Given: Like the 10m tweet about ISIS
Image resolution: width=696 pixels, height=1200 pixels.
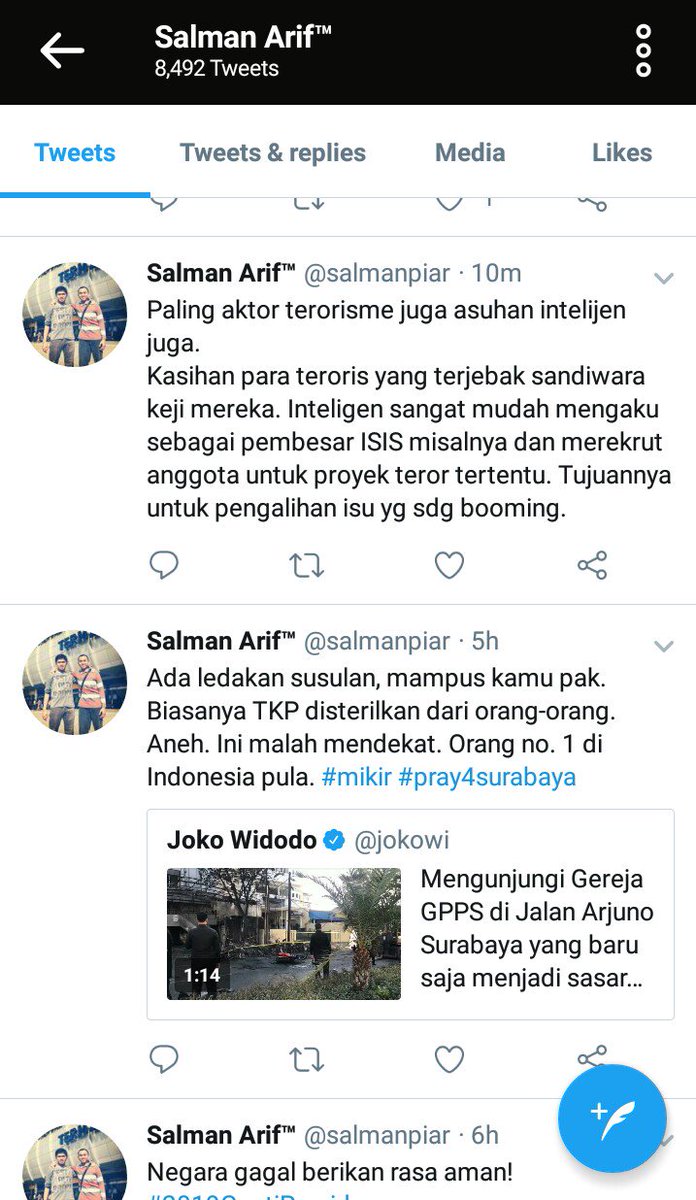Looking at the screenshot, I should click(450, 566).
